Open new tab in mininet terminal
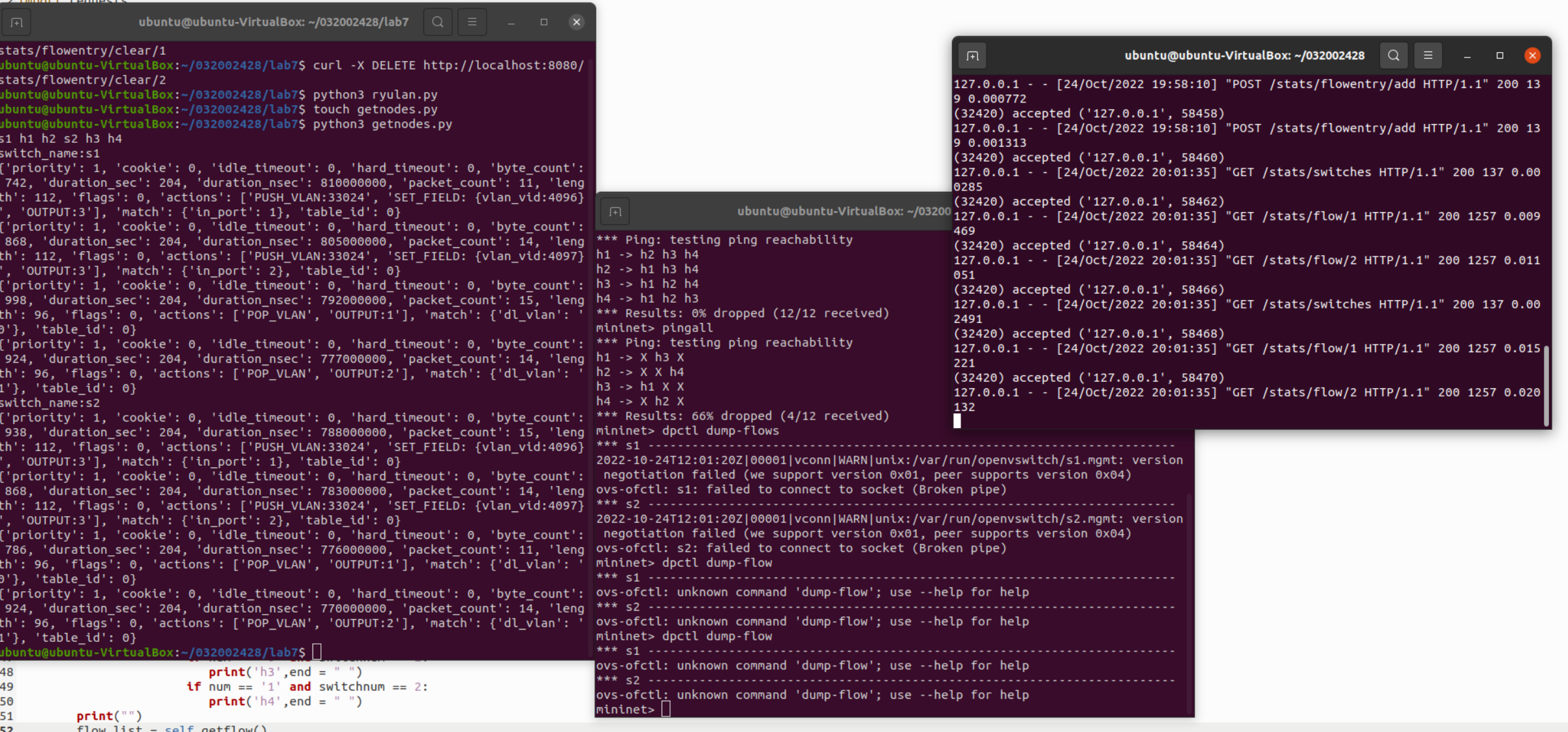 (615, 211)
